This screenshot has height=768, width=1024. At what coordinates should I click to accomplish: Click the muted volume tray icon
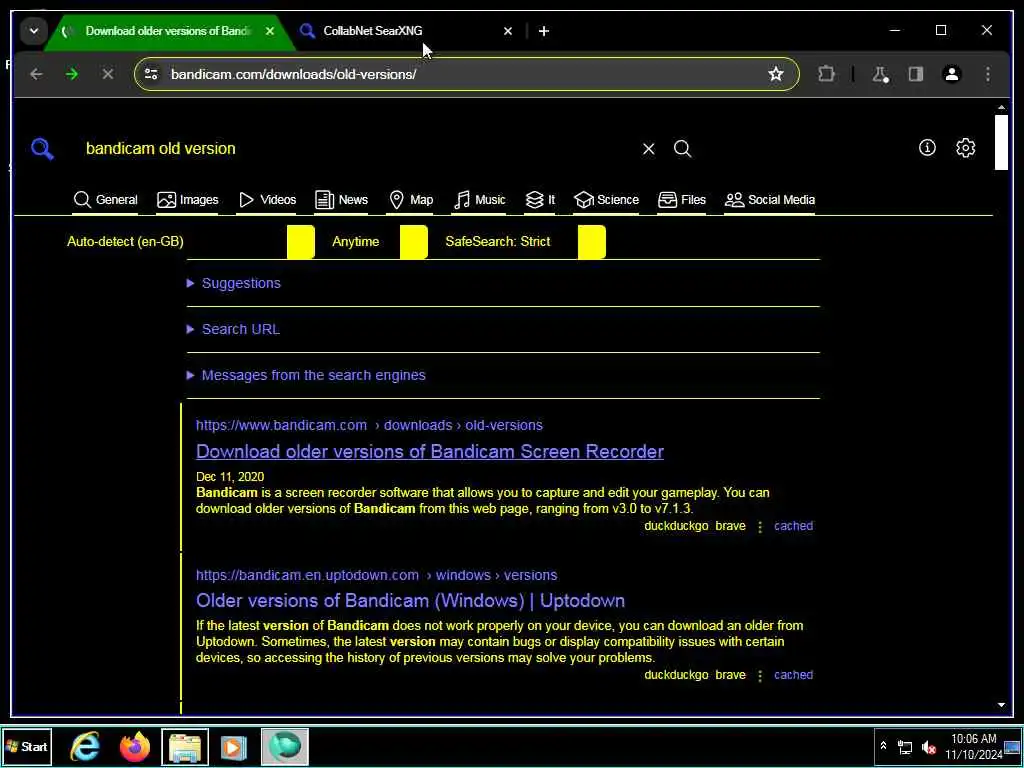tap(928, 747)
